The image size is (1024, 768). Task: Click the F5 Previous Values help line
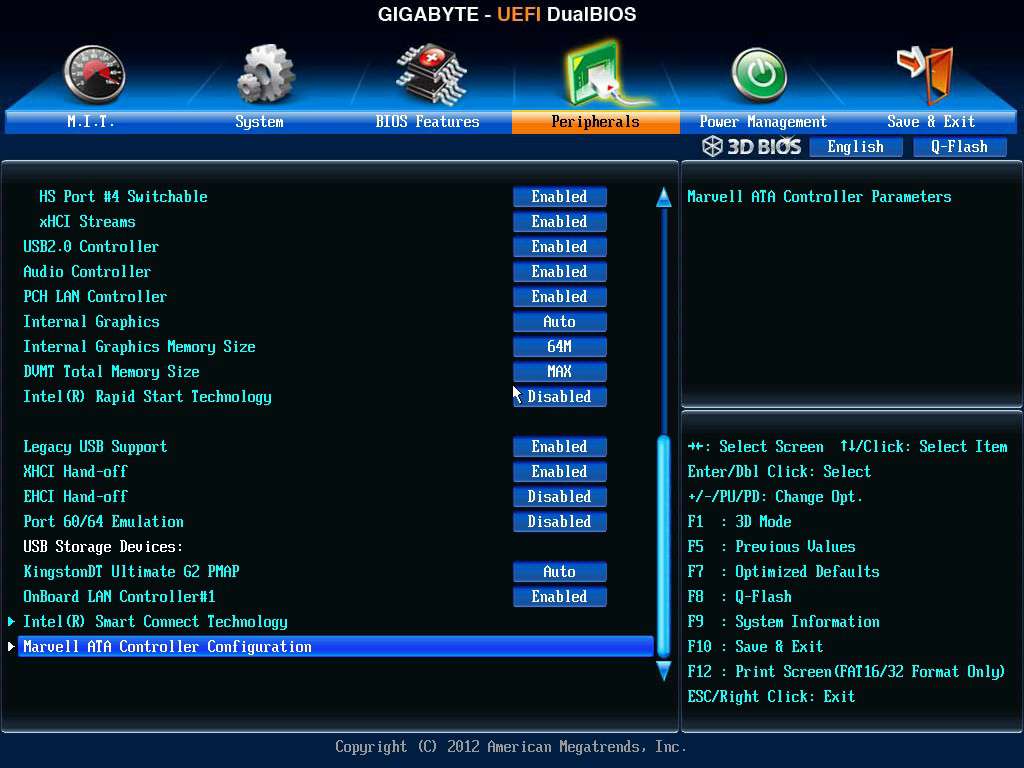(771, 547)
